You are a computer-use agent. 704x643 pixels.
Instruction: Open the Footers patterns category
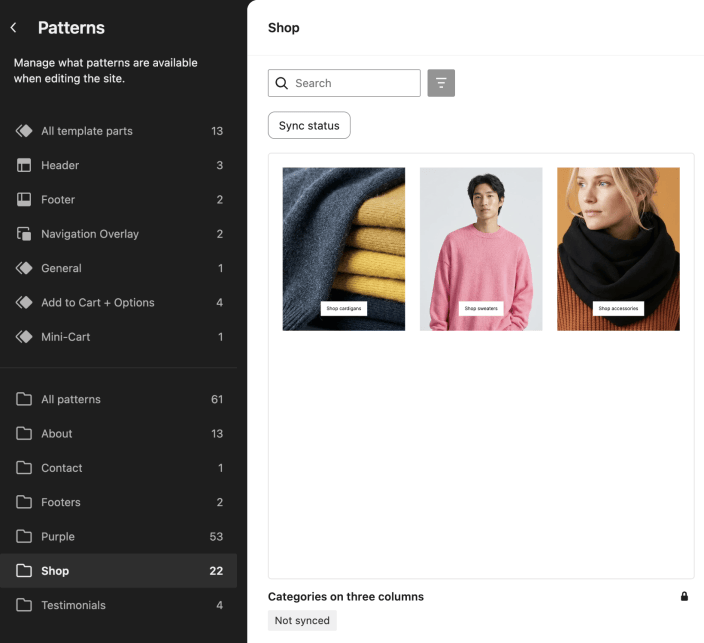pyautogui.click(x=119, y=502)
